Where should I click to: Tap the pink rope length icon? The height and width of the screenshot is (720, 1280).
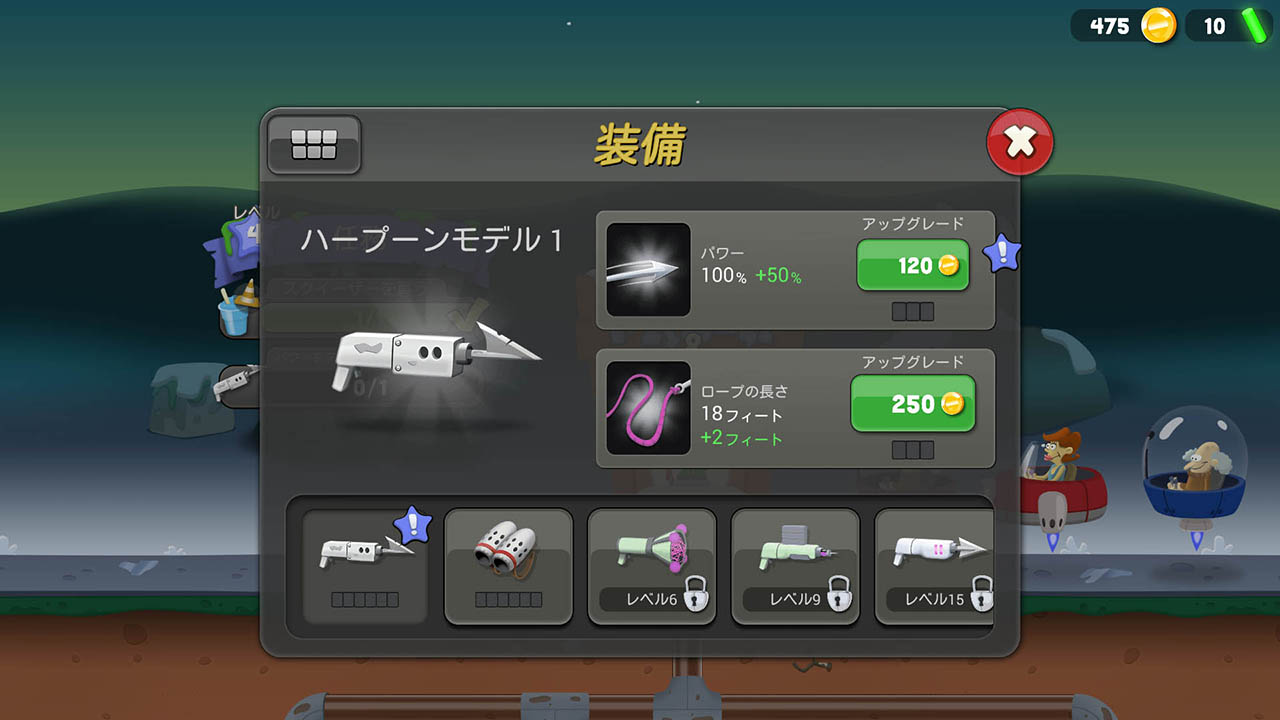[x=648, y=408]
